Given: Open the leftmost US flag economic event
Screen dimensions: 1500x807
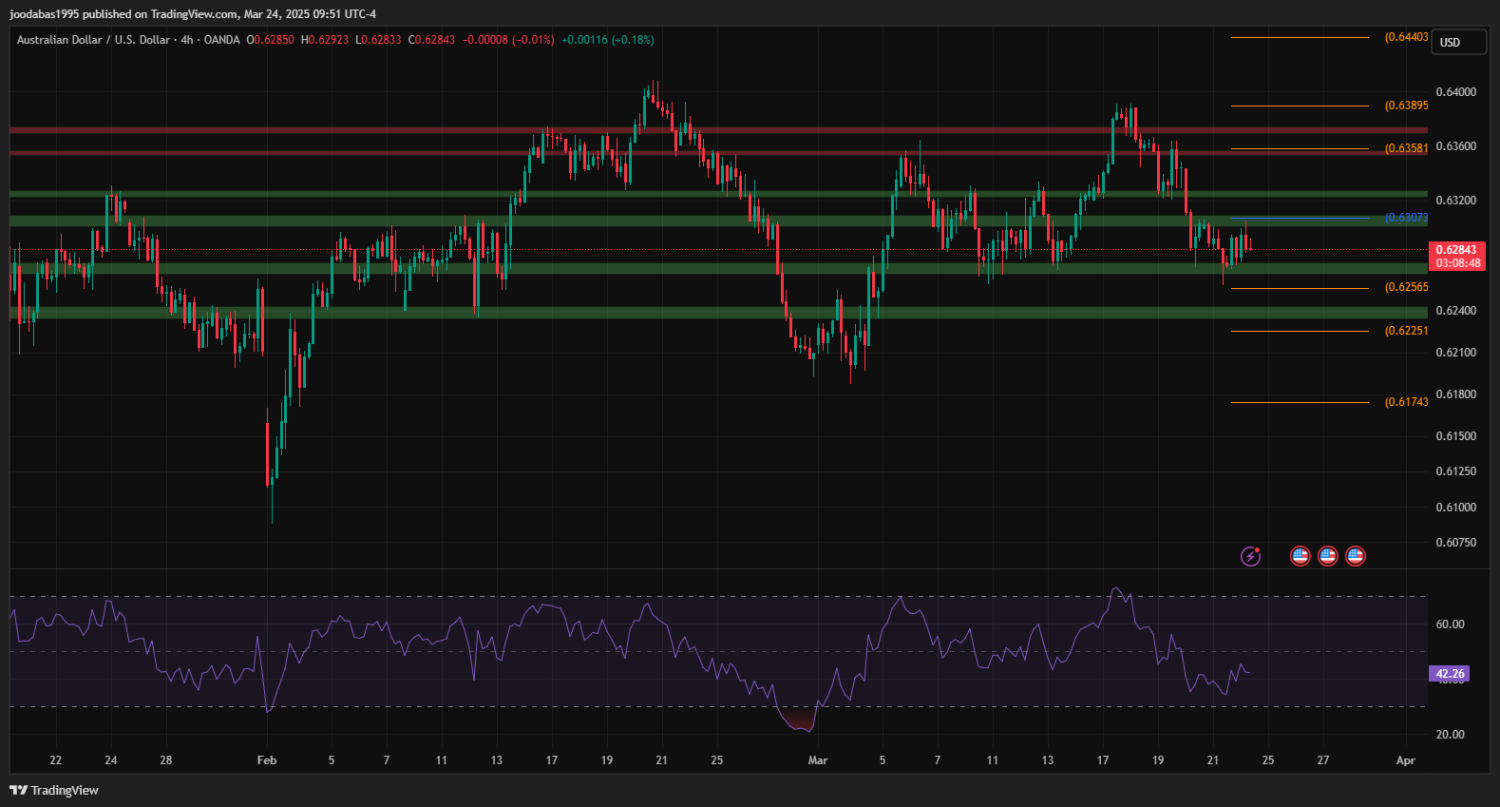Looking at the screenshot, I should click(x=1300, y=556).
